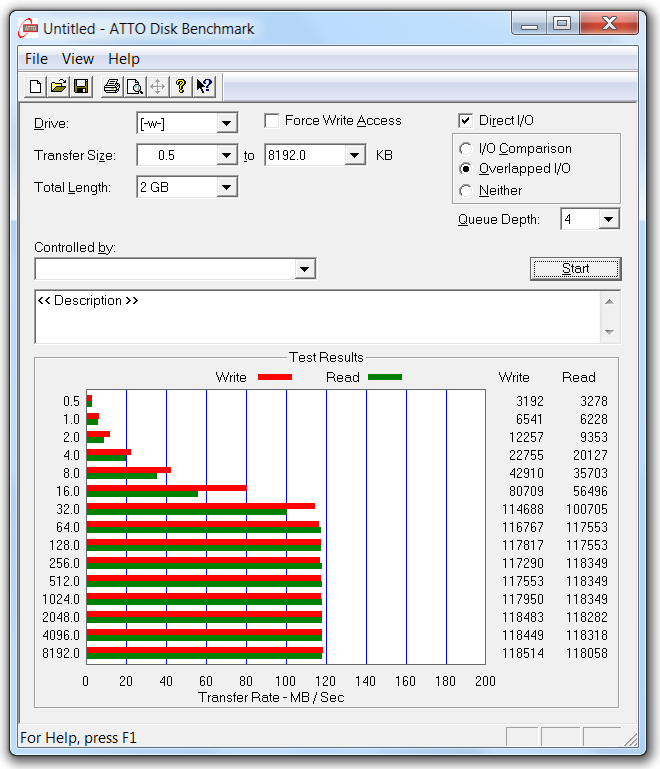Click the Save floppy disk icon
Viewport: 660px width, 769px height.
click(81, 86)
